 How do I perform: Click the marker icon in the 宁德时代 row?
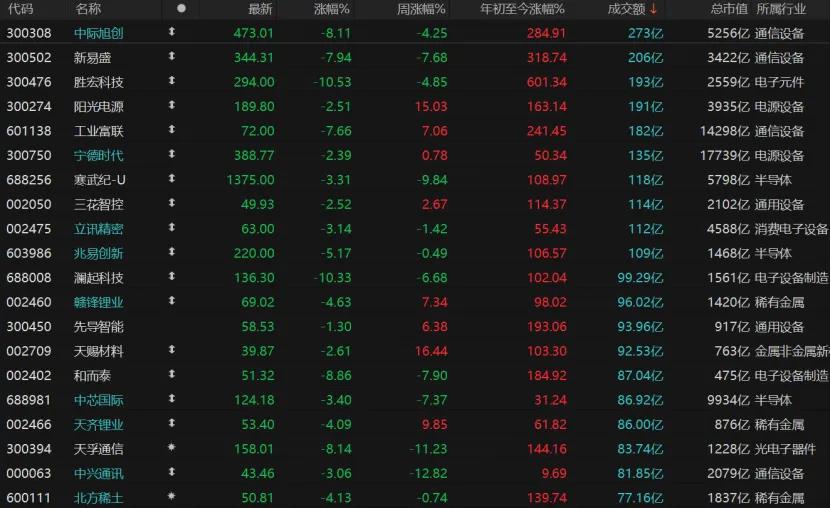click(172, 154)
